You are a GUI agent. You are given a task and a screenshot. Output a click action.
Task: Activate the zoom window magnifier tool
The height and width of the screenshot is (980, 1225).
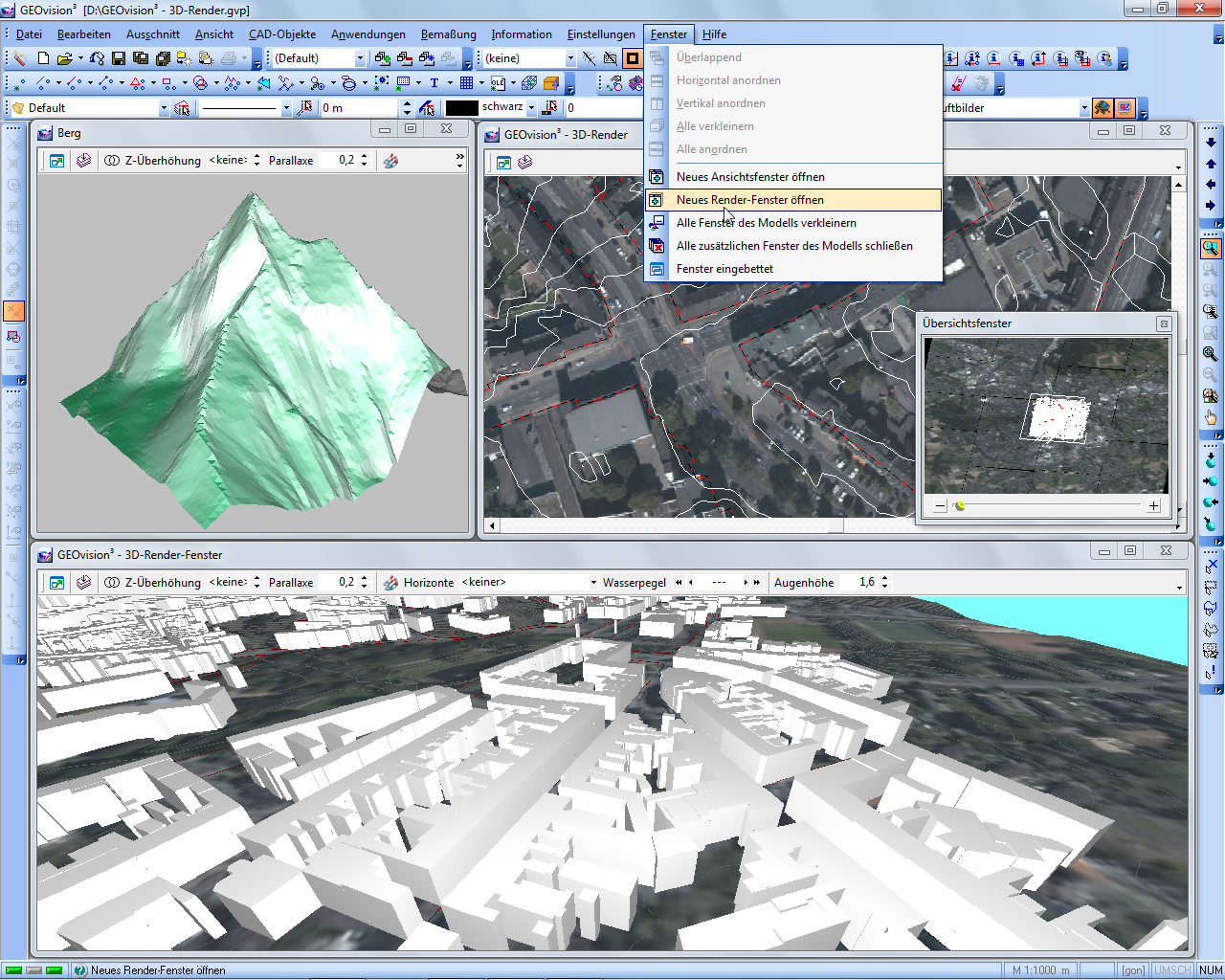pos(1211,248)
